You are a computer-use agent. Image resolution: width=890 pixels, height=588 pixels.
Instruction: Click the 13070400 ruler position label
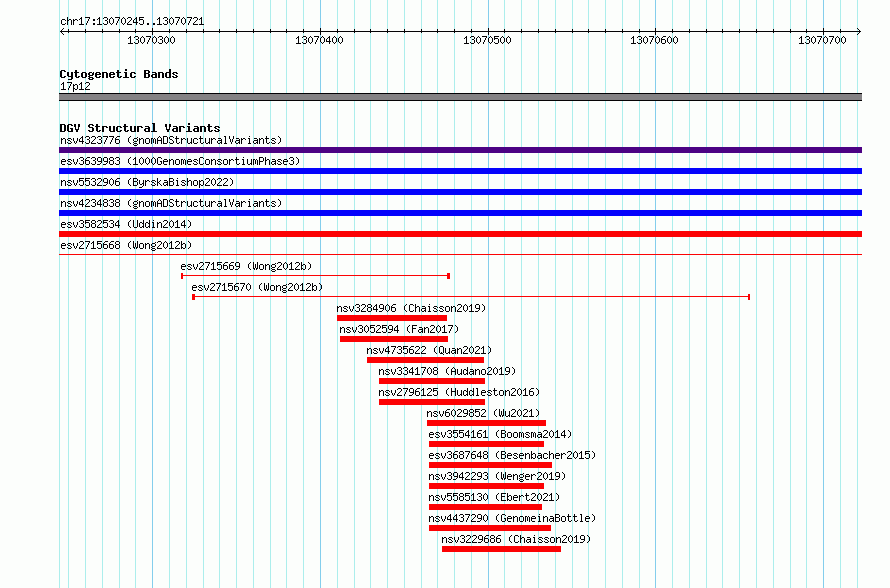click(319, 40)
